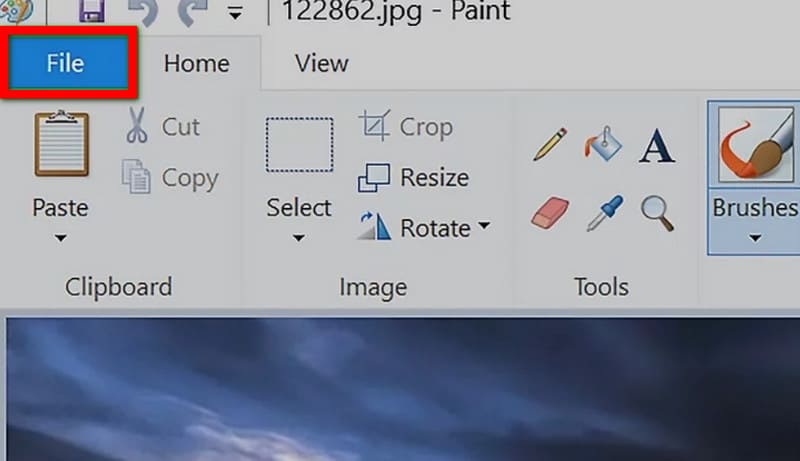Click the Crop button
The height and width of the screenshot is (461, 800).
click(406, 126)
